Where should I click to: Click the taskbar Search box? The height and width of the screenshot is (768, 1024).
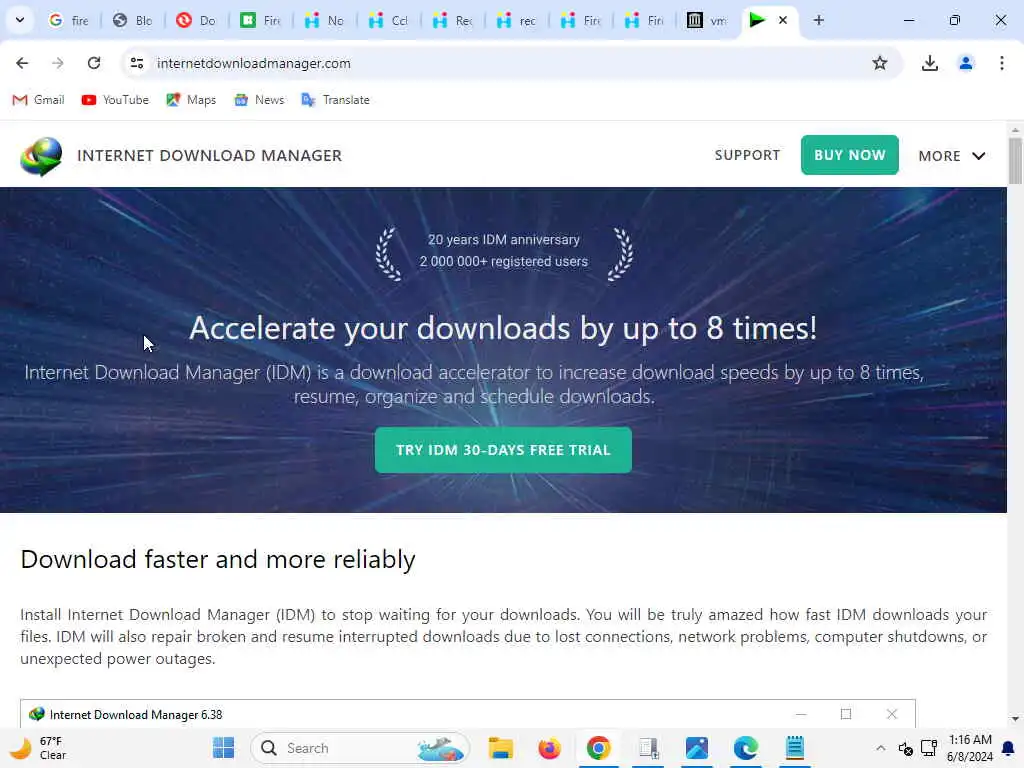[x=360, y=748]
